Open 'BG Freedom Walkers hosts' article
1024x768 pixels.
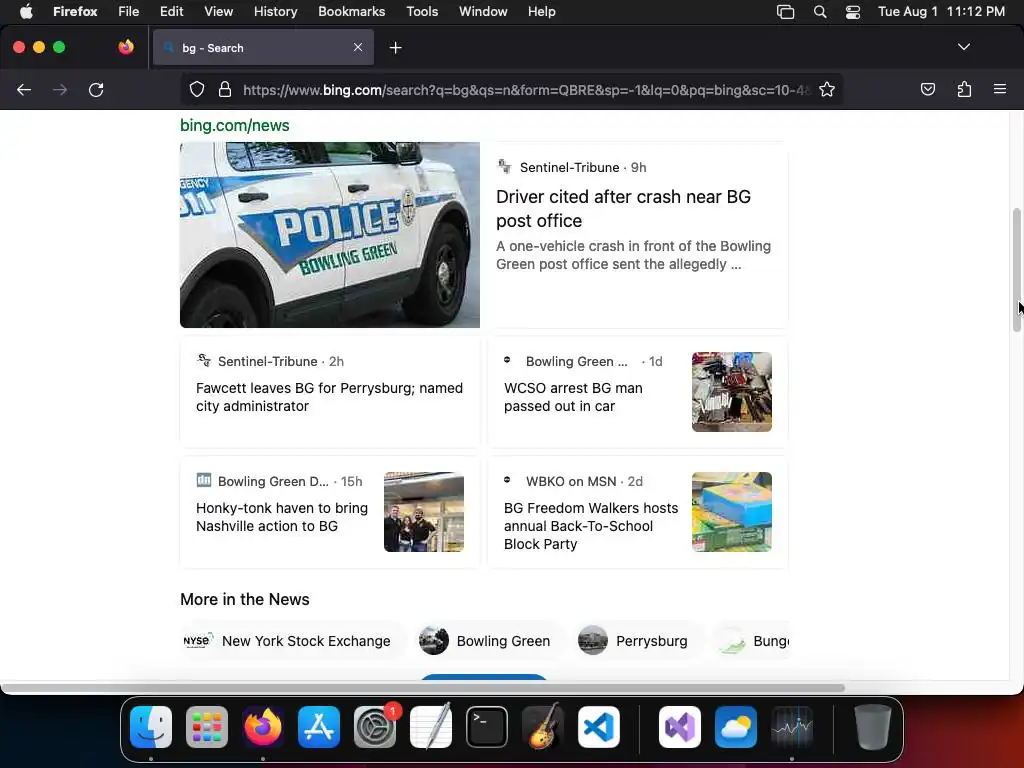coord(590,526)
